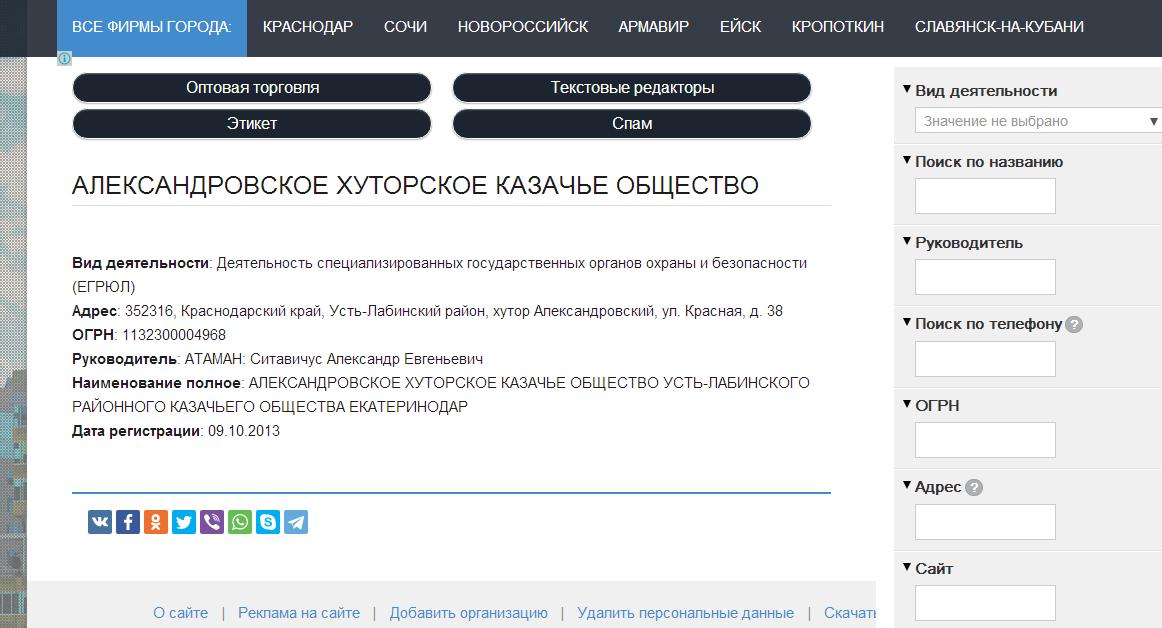Click the Оптовая торговля button
1162x628 pixels.
tap(252, 87)
